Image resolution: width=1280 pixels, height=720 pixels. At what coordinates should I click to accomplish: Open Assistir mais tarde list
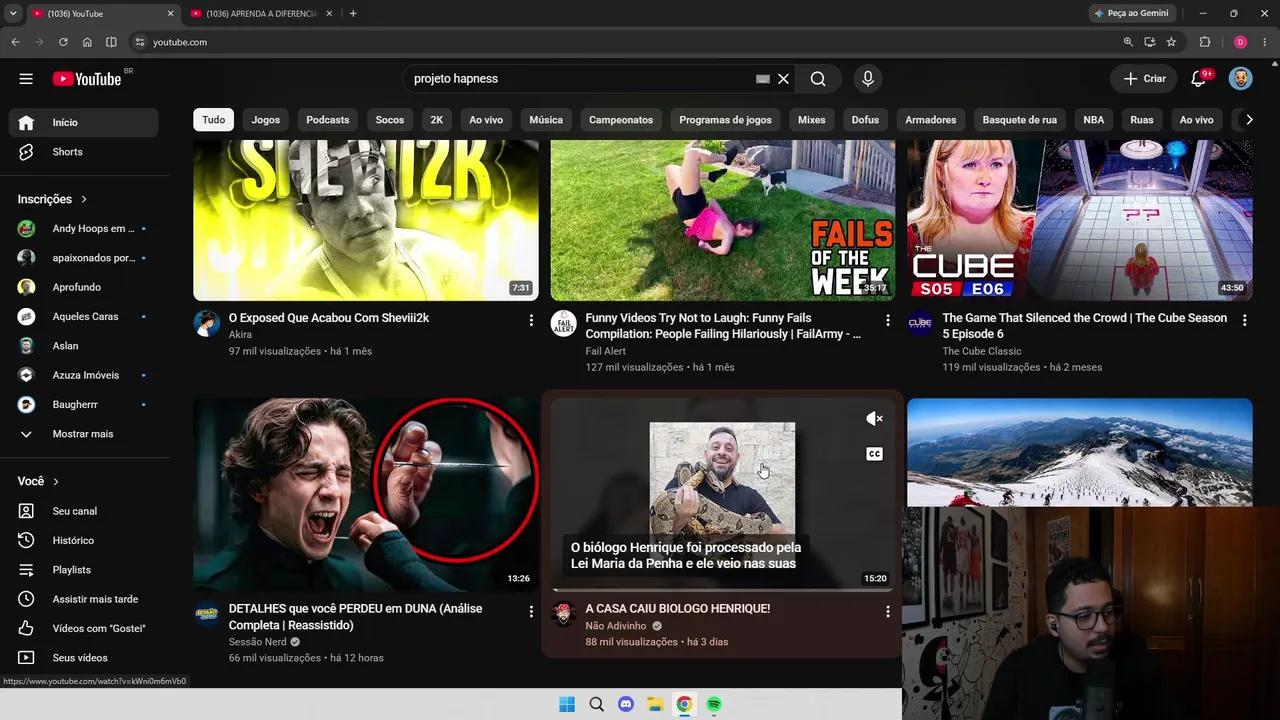pos(84,599)
